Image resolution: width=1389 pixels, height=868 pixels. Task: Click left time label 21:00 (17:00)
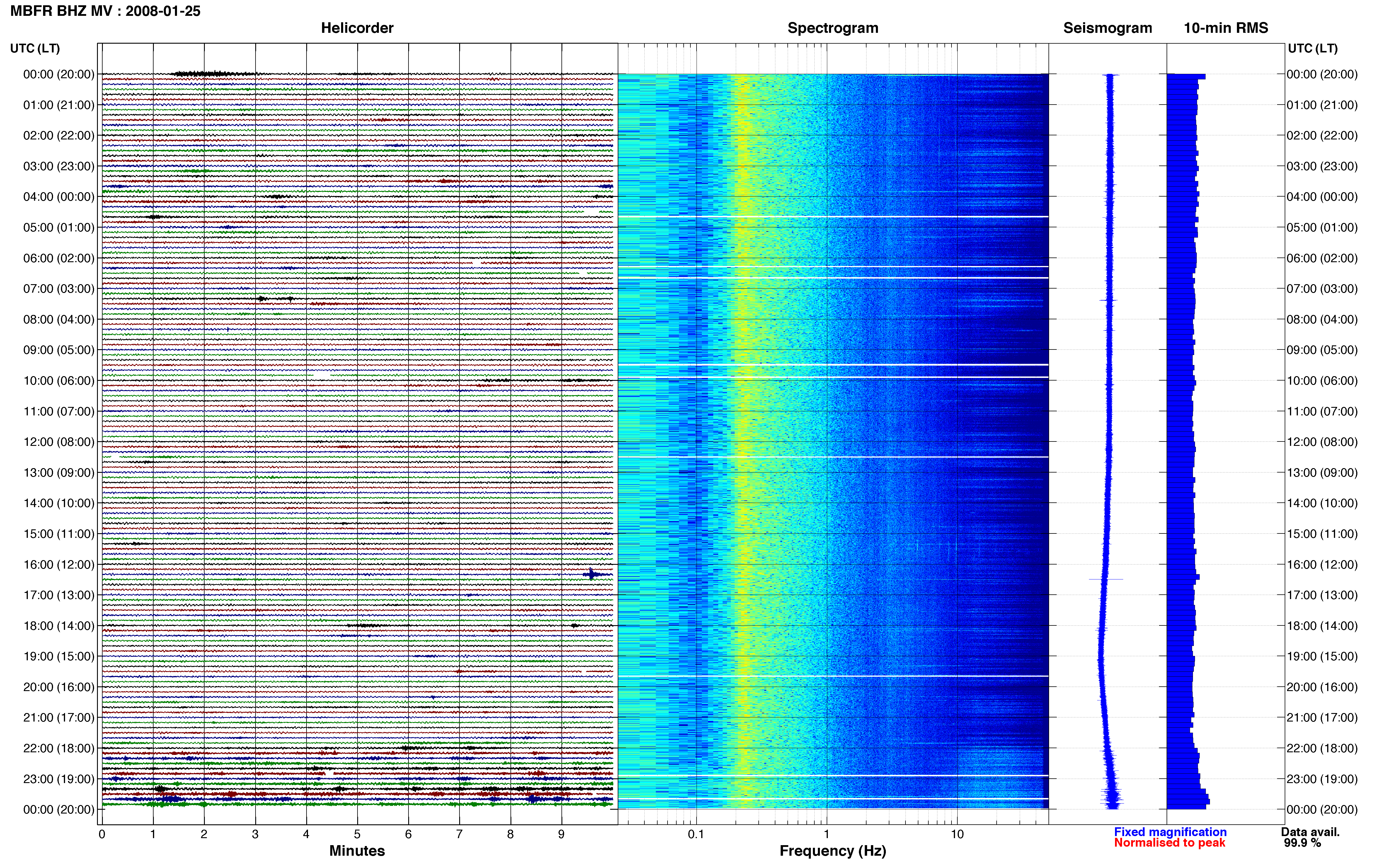59,718
